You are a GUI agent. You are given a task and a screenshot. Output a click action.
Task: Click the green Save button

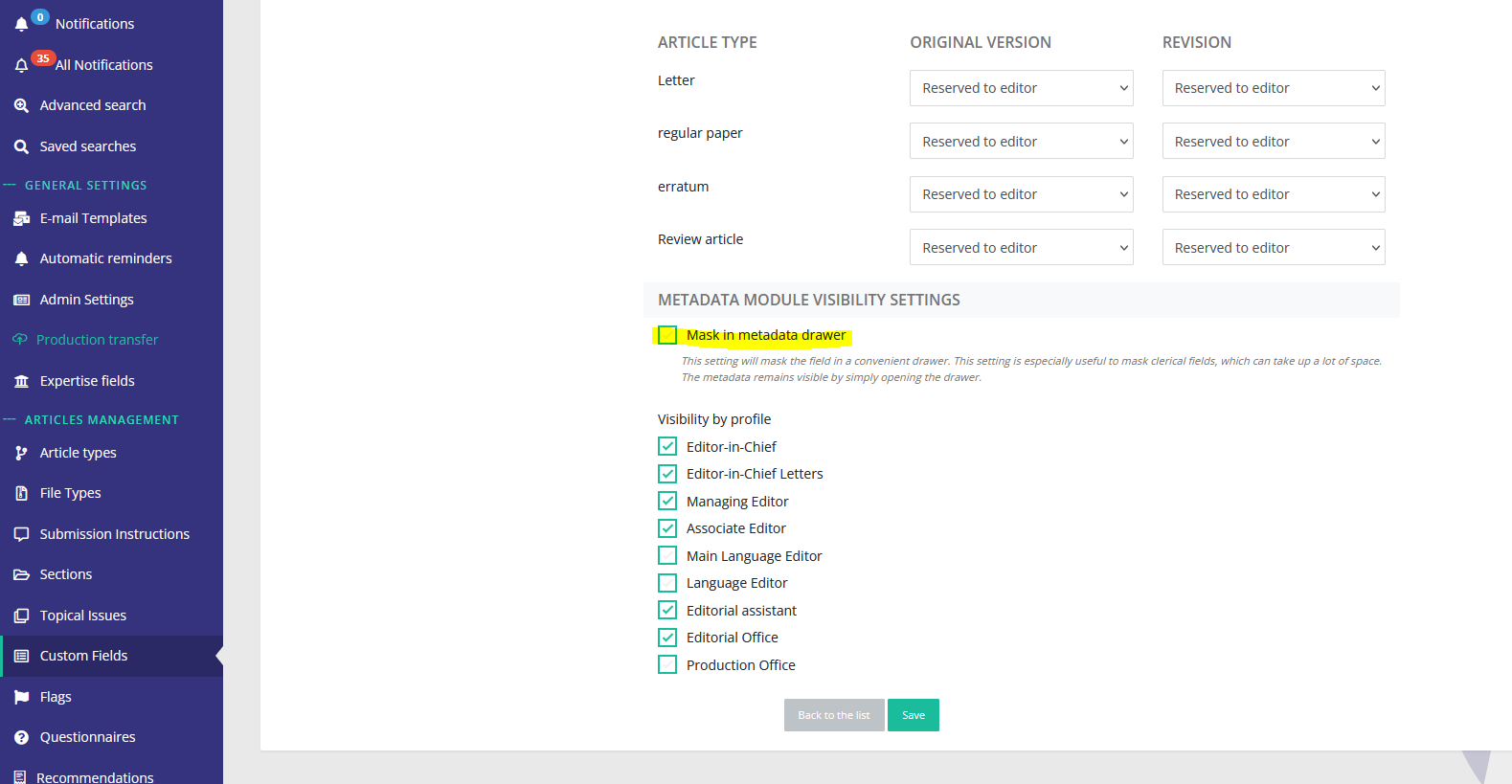point(913,715)
